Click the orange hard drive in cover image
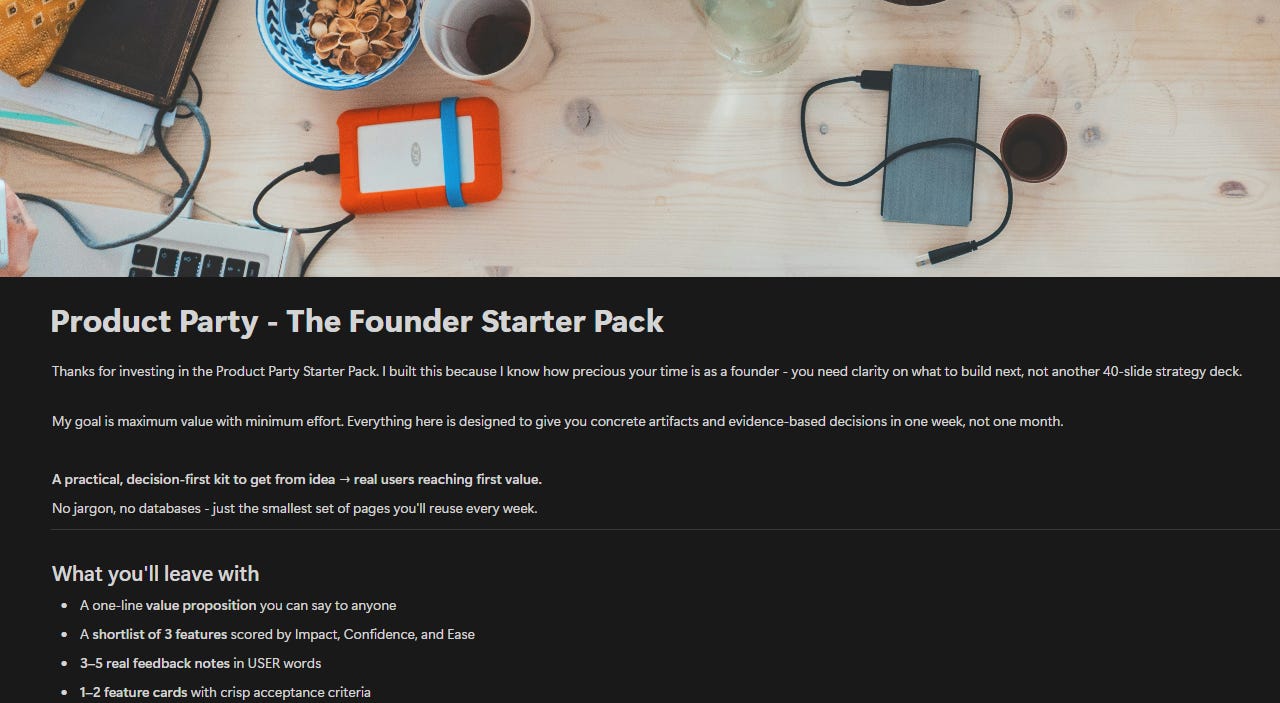The height and width of the screenshot is (703, 1280). click(x=418, y=154)
